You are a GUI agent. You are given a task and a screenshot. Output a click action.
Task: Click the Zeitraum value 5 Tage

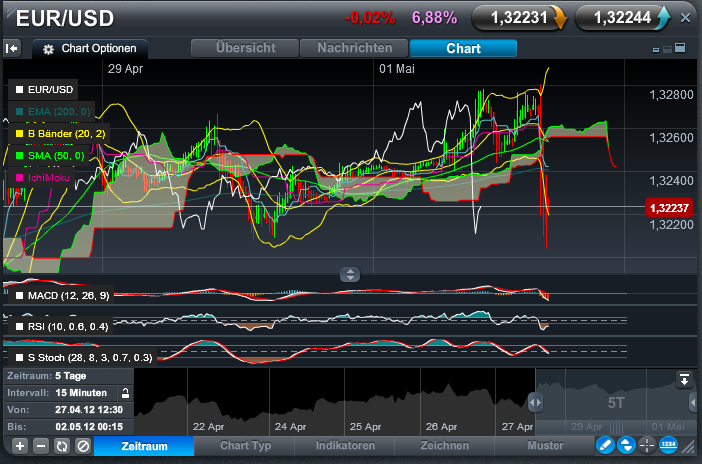[70, 376]
